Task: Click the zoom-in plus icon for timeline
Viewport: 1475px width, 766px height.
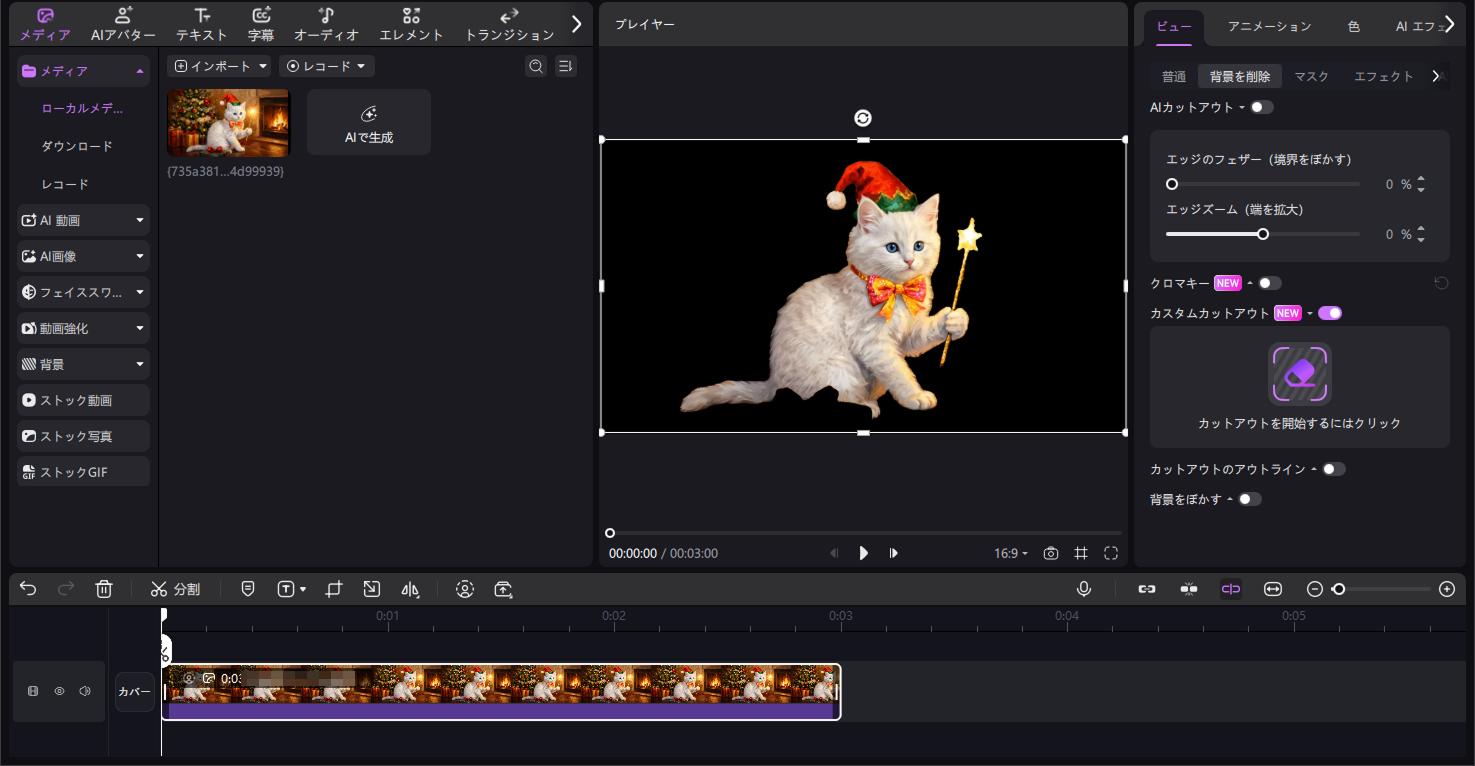Action: (1446, 589)
